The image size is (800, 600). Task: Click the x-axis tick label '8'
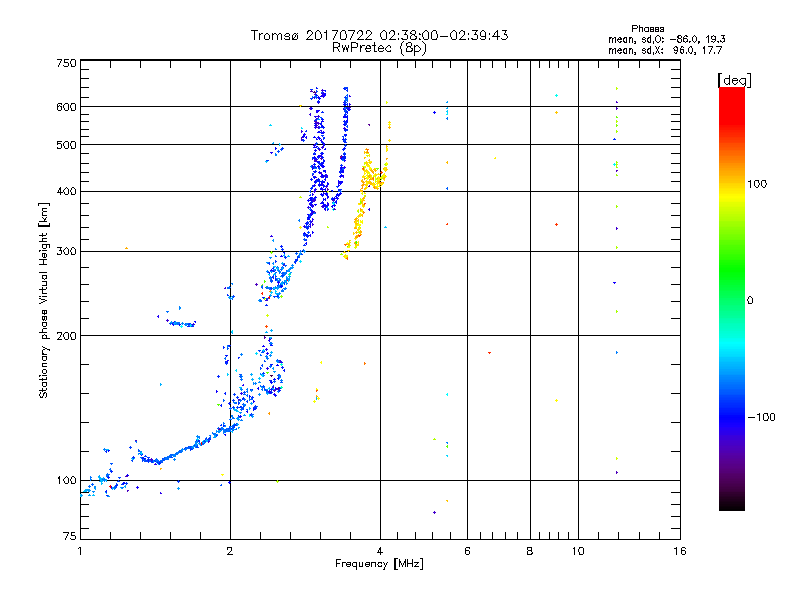[x=530, y=551]
